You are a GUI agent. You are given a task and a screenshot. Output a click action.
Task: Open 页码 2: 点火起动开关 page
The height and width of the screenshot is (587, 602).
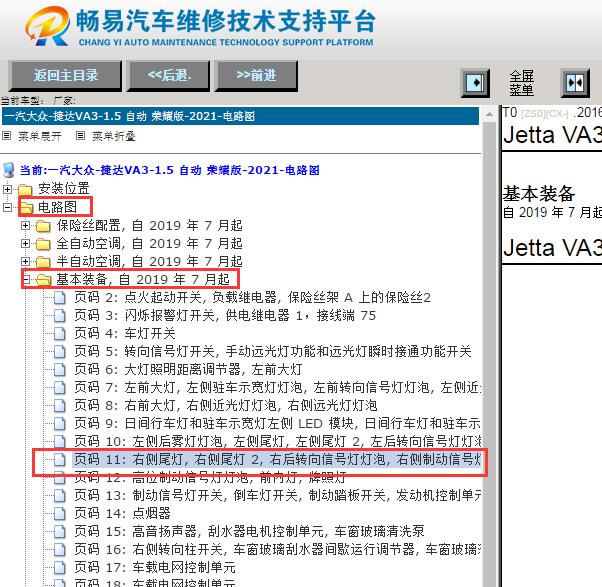(x=252, y=298)
